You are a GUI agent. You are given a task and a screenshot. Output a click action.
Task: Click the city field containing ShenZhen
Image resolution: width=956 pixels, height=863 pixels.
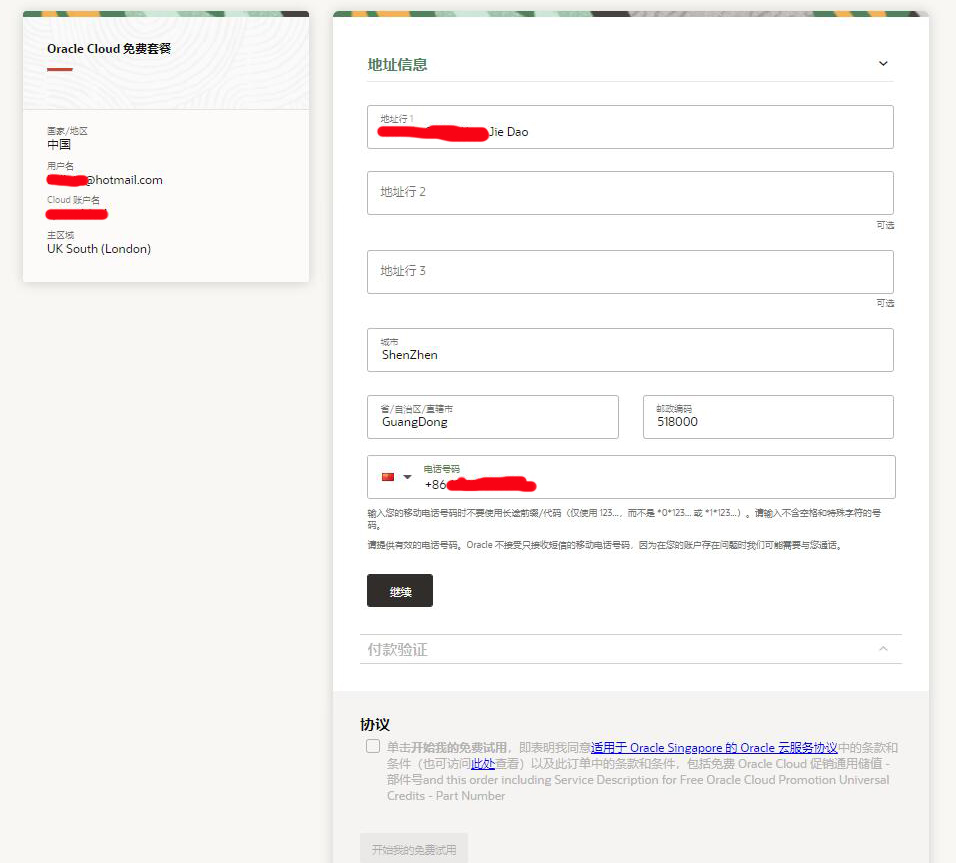point(630,350)
